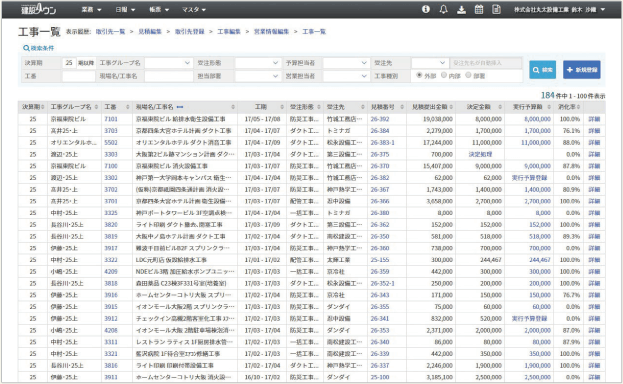Sort by 決定金額 column sort arrows
623x384 pixels.
point(500,107)
